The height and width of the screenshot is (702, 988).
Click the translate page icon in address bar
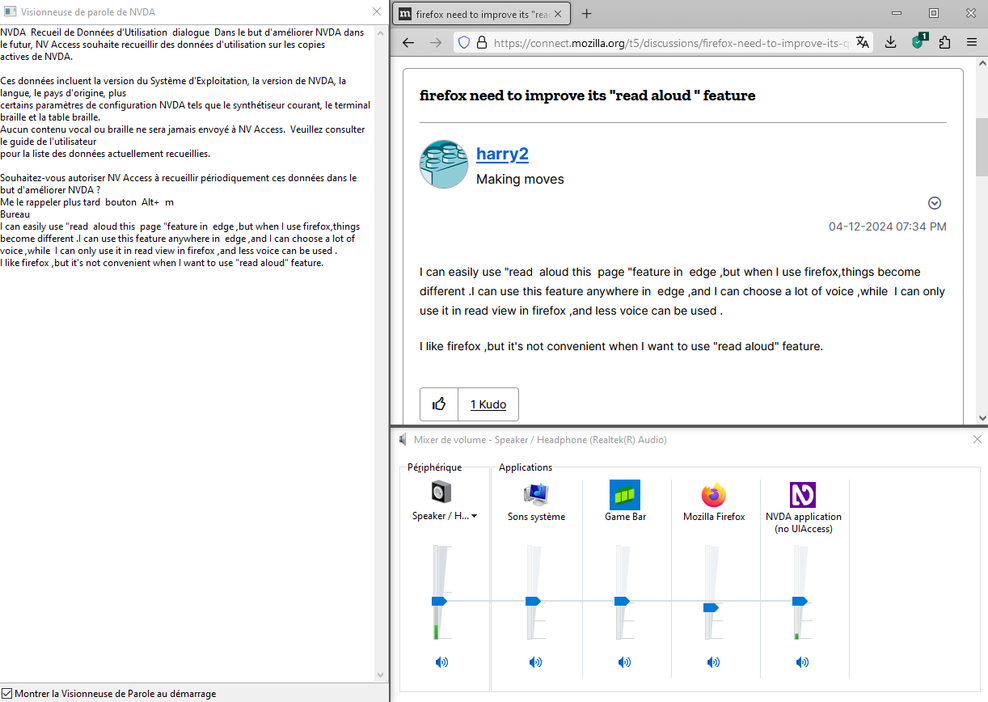tap(863, 43)
